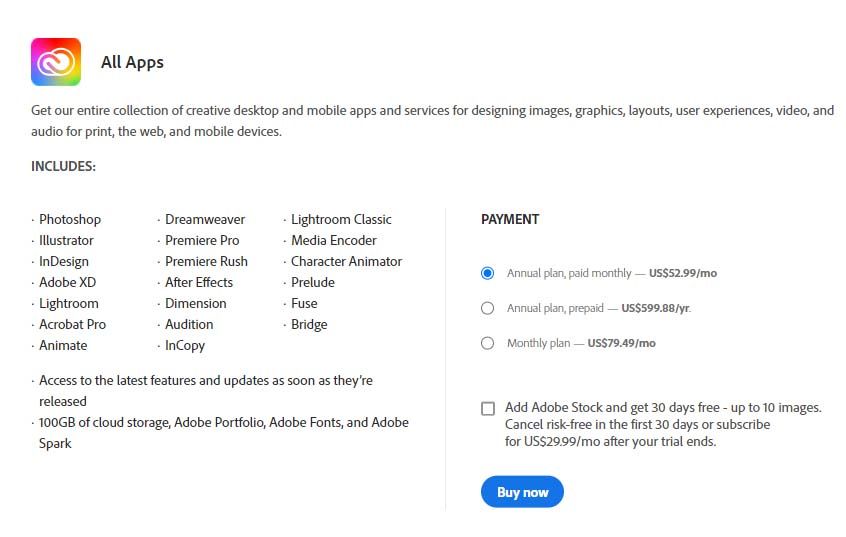846x537 pixels.
Task: Click the Creative Cloud logo icon
Action: click(56, 62)
